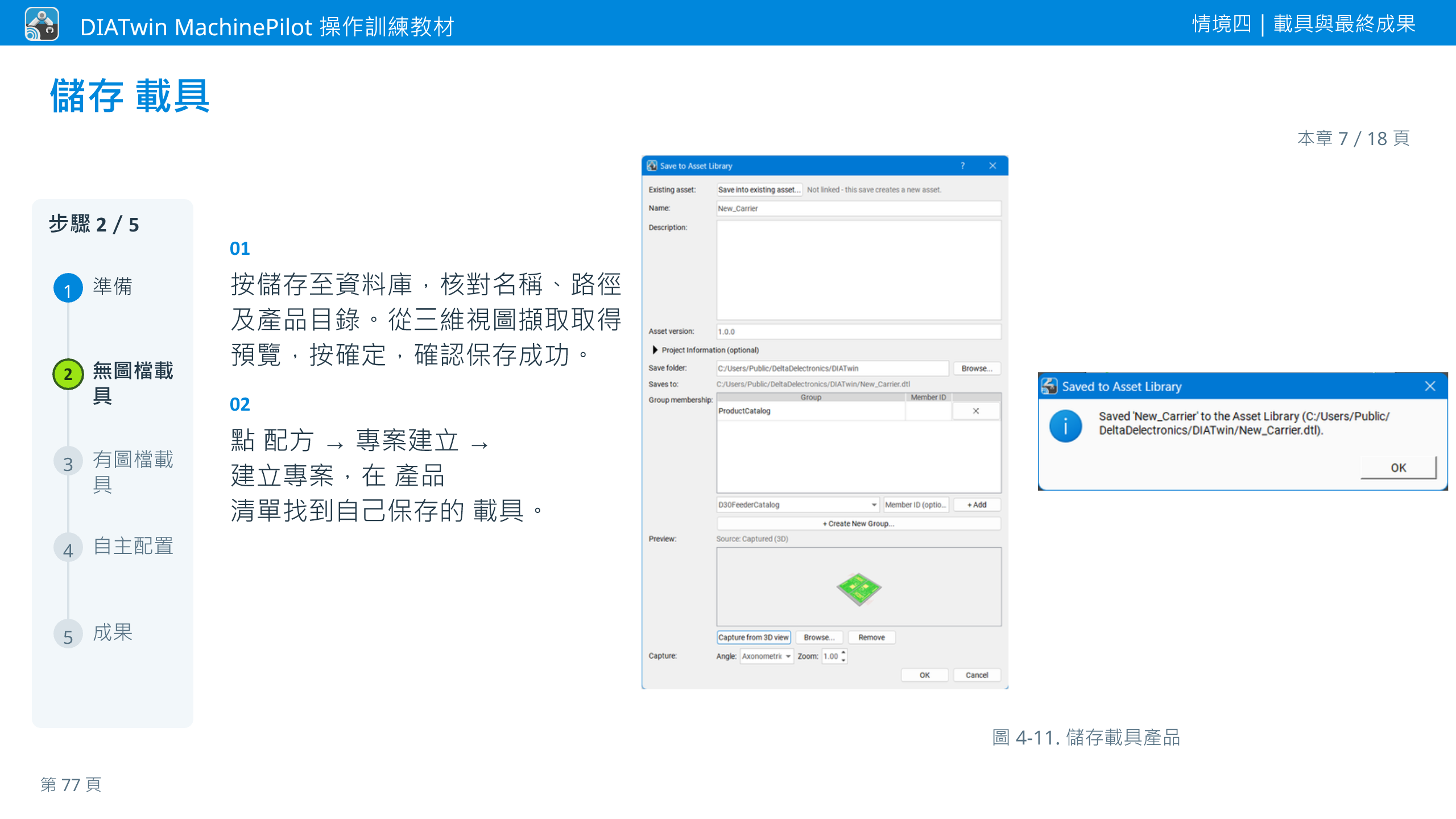Open the D30FeederCatalog group dropdown

coord(798,504)
